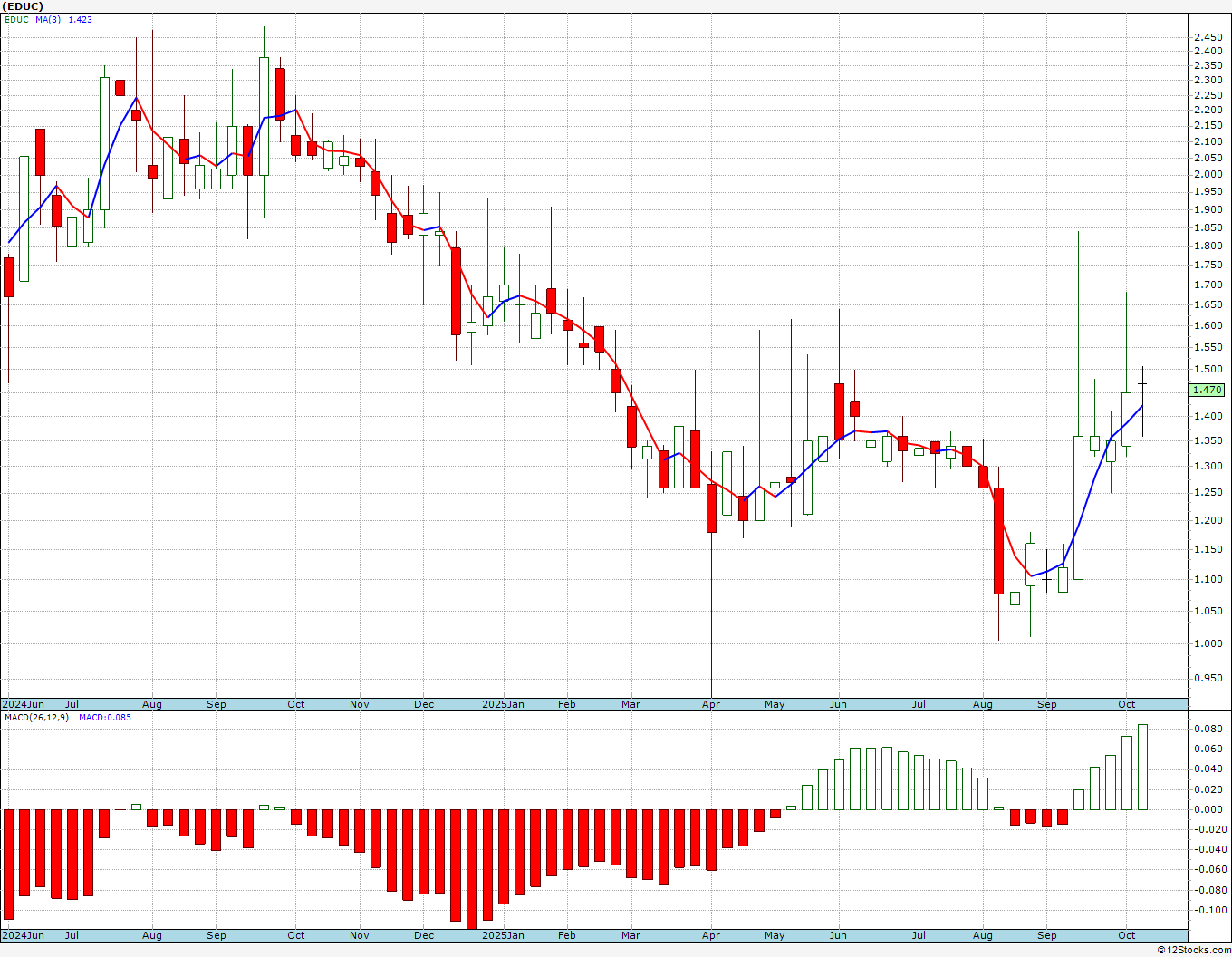Select the MACD:0.085 readout

tap(105, 718)
